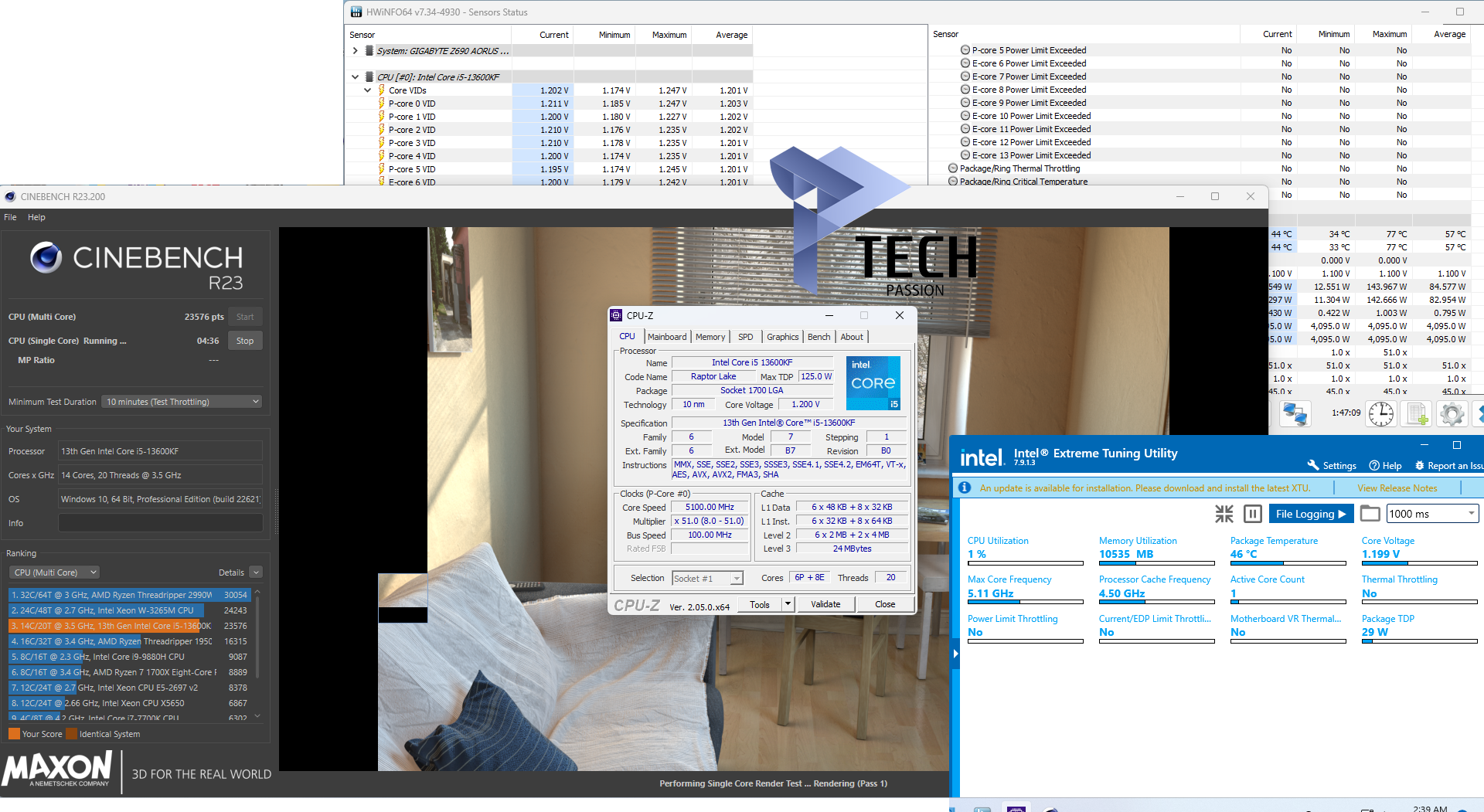Pause XTU monitoring with pause icon
Screen dimensions: 1484x812
point(1253,514)
